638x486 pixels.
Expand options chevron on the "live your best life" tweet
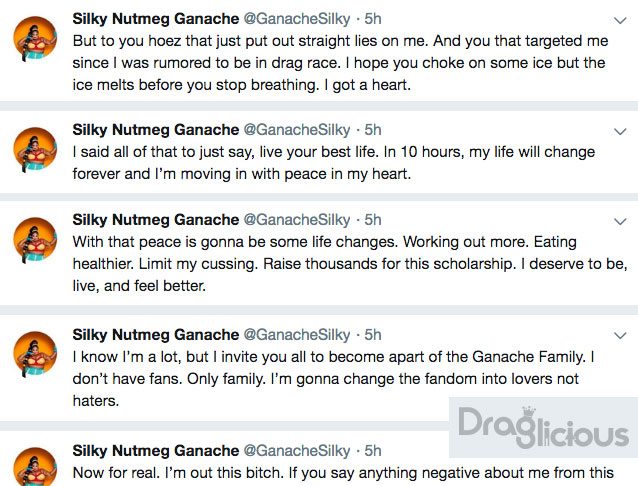(620, 131)
